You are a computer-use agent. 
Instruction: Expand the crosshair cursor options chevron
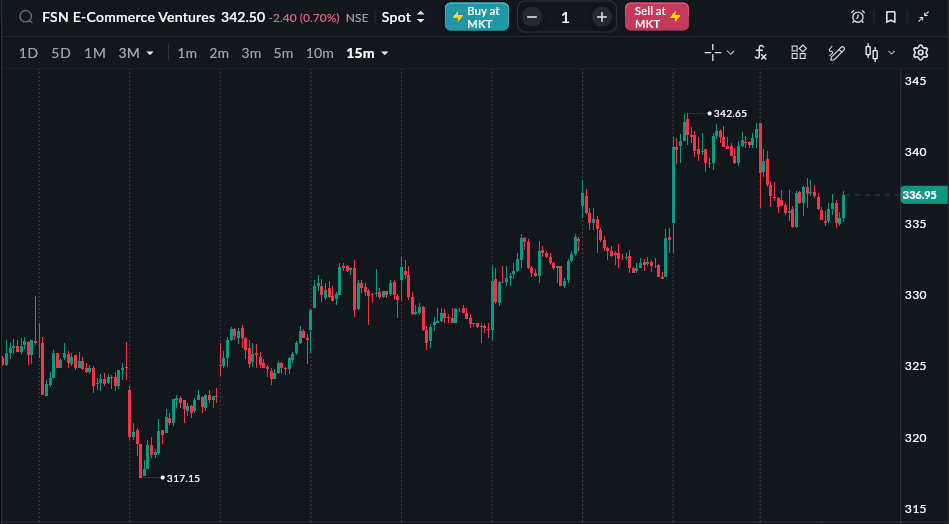tap(731, 53)
